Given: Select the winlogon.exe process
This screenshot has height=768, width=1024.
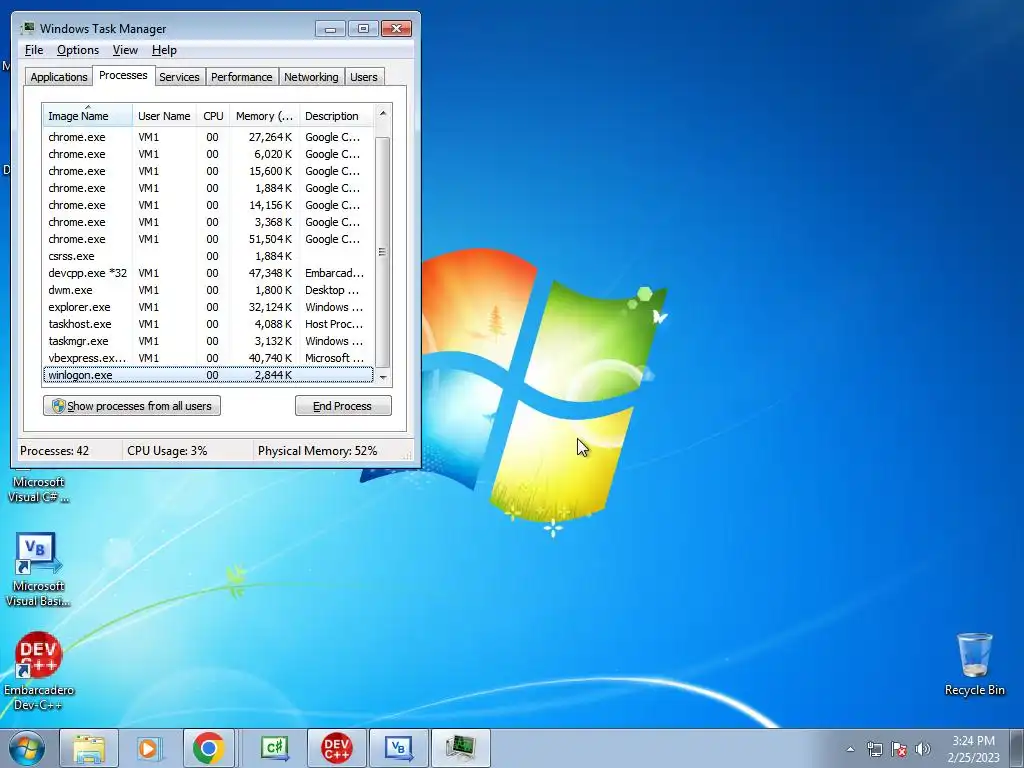Looking at the screenshot, I should [208, 375].
